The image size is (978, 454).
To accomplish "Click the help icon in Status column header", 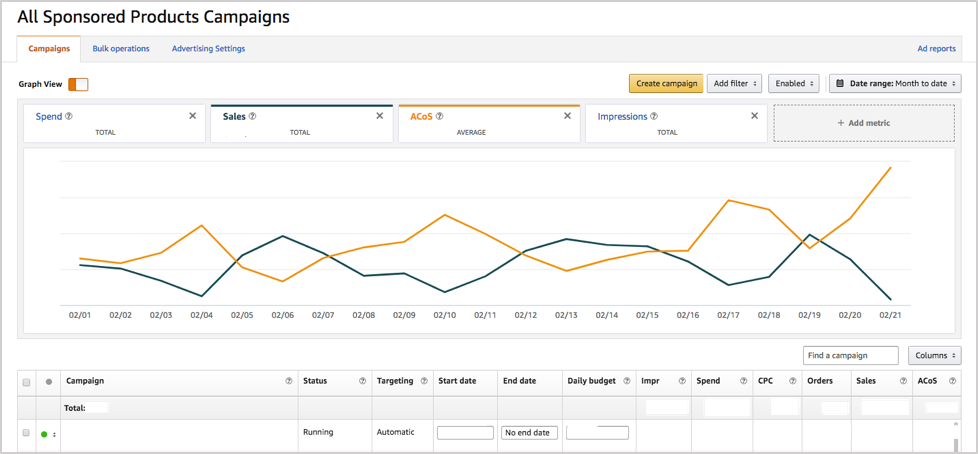I will click(x=362, y=381).
